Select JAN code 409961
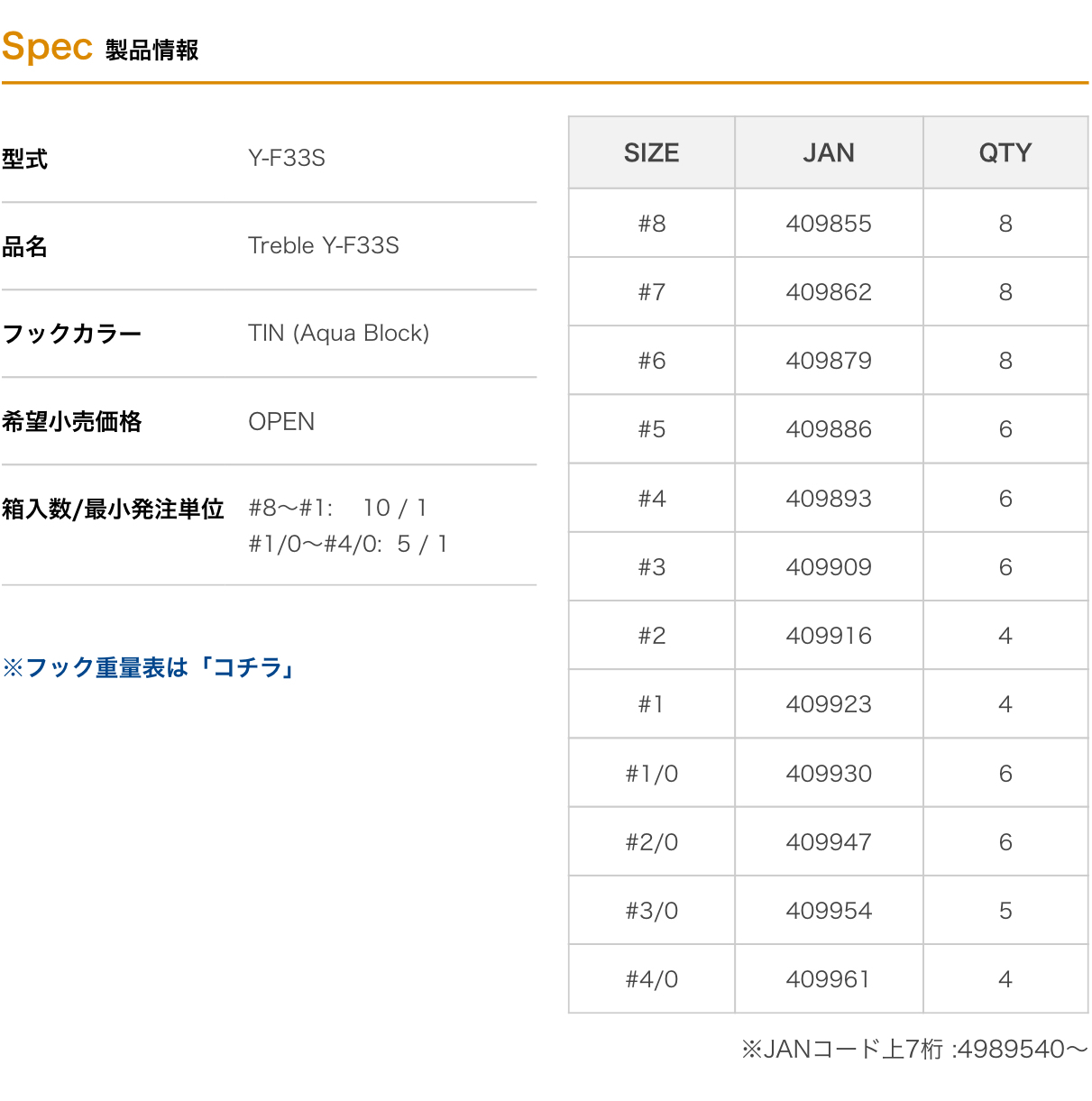Viewport: 1092px width, 1101px height. click(829, 979)
